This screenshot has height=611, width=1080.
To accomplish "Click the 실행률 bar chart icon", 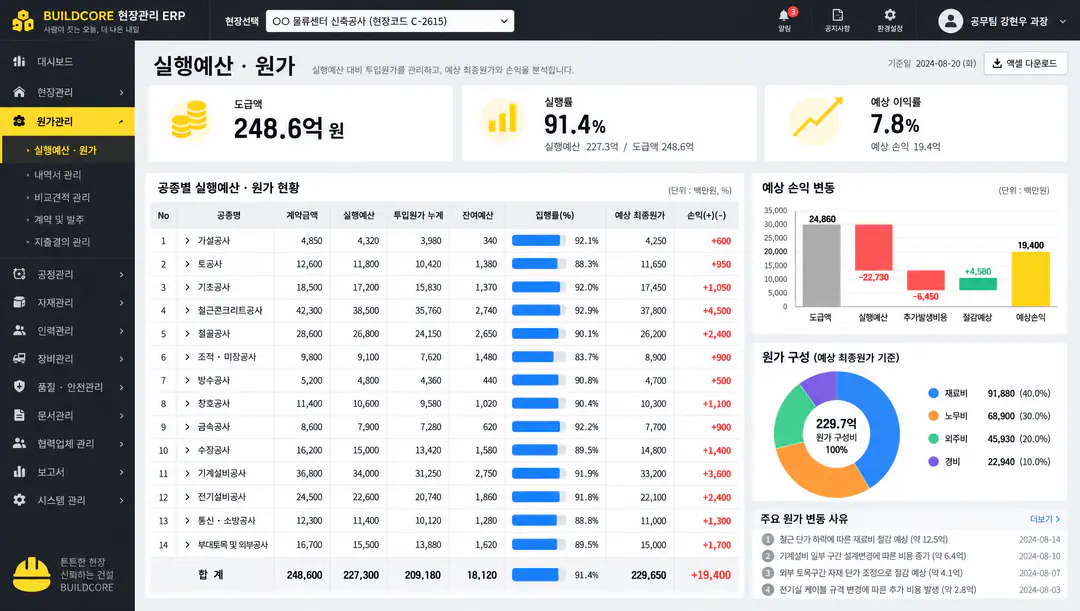I will coord(502,120).
